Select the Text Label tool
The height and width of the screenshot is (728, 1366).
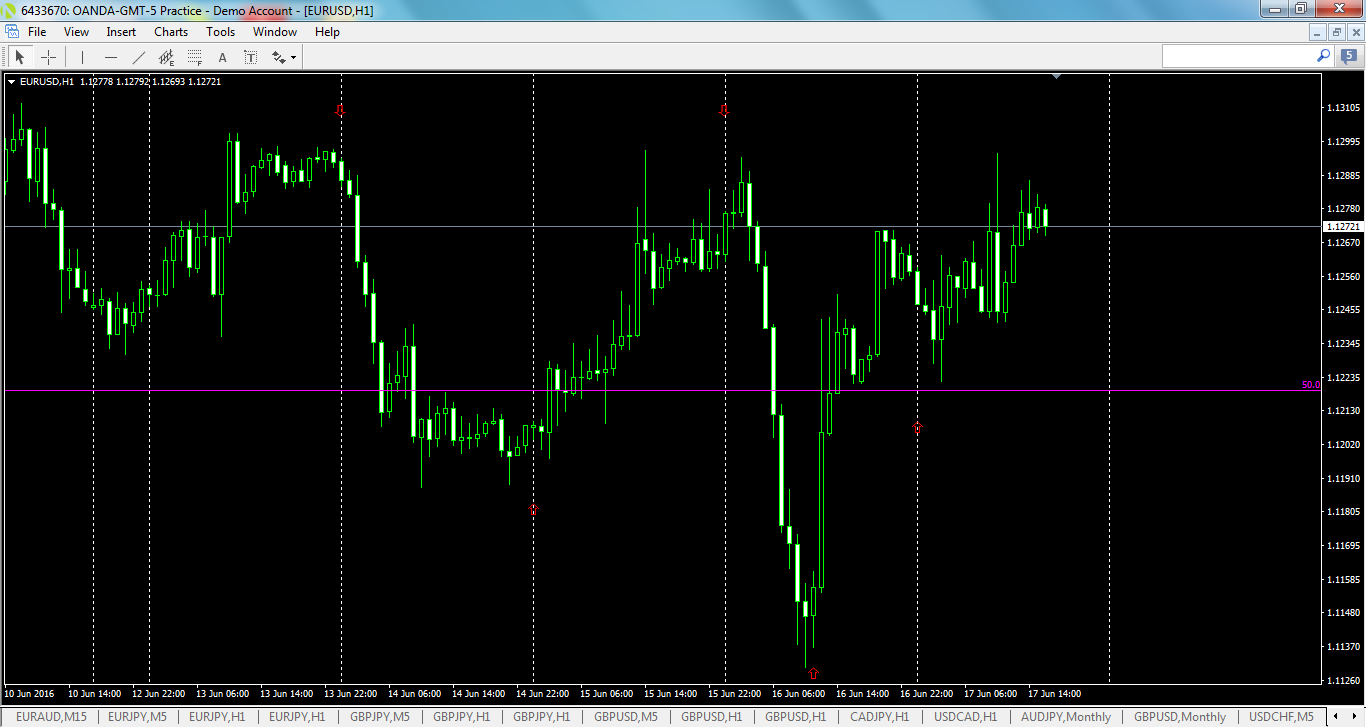coord(249,57)
